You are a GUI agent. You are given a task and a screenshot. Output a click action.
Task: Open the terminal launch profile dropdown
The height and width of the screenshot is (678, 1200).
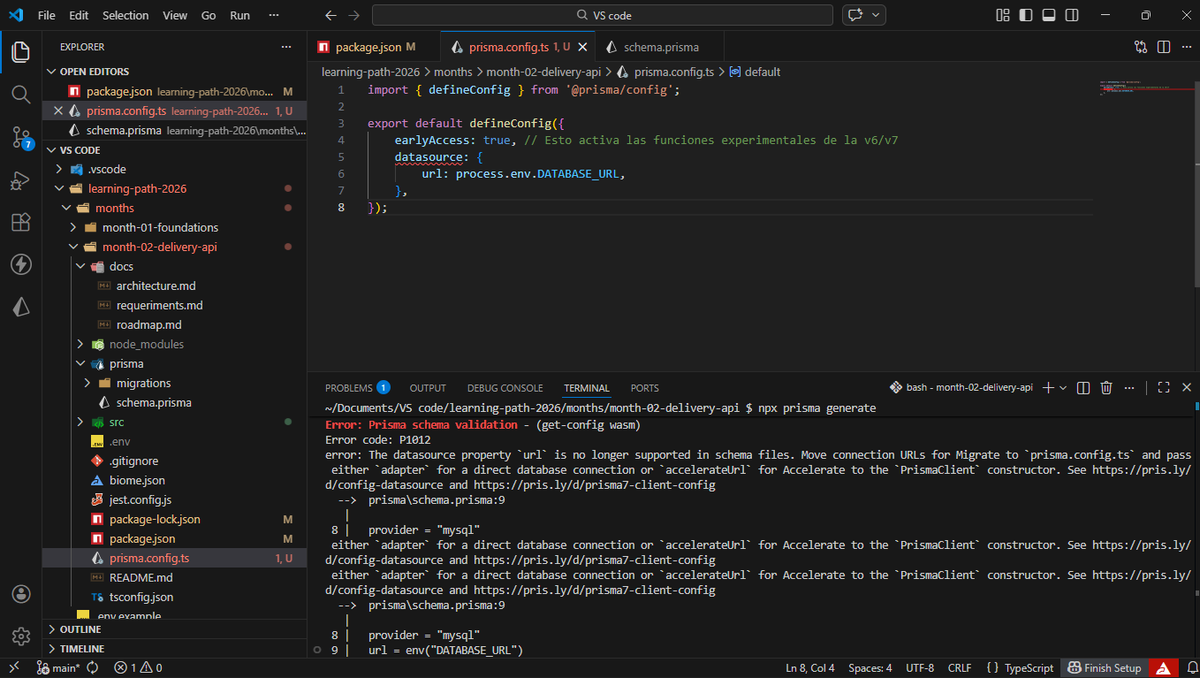point(1063,387)
